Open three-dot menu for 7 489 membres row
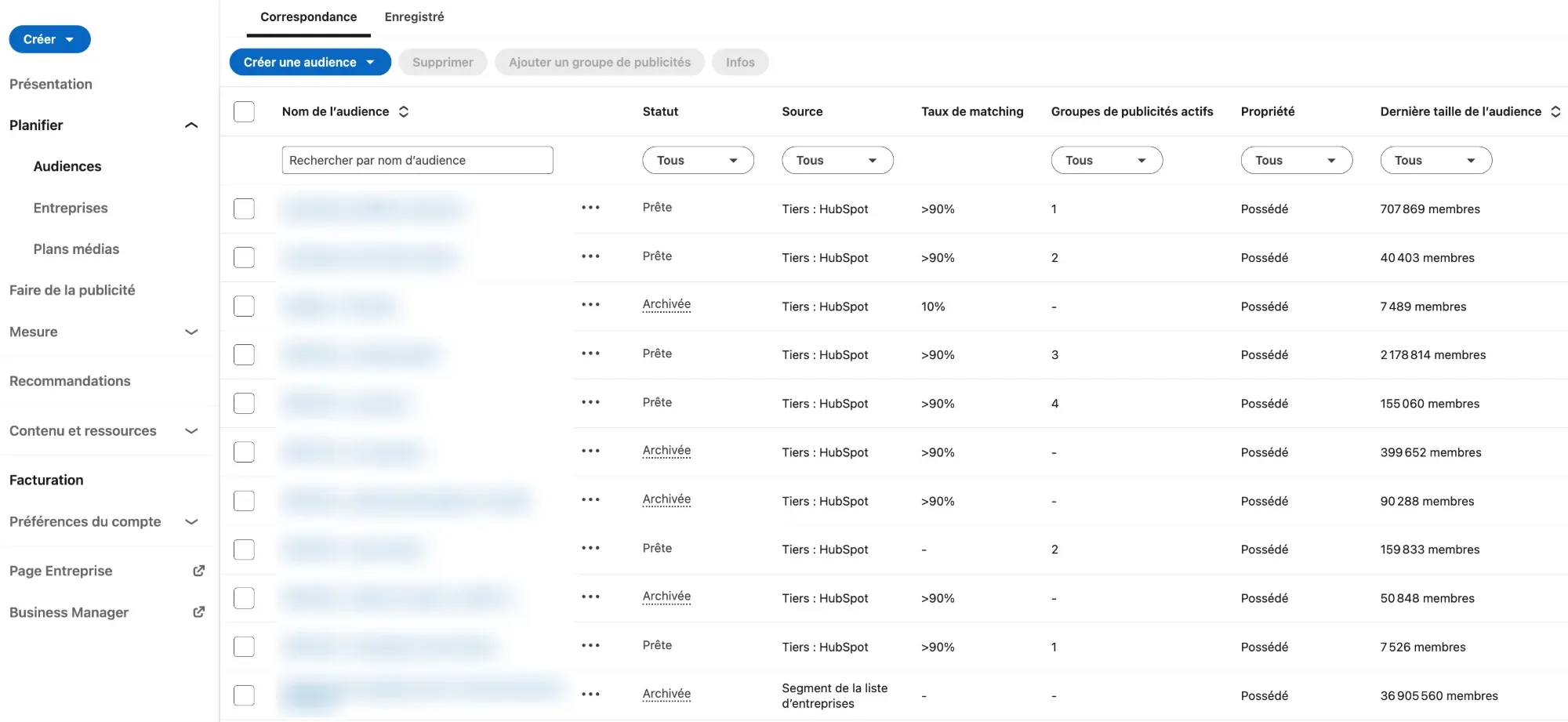1568x722 pixels. pyautogui.click(x=590, y=305)
